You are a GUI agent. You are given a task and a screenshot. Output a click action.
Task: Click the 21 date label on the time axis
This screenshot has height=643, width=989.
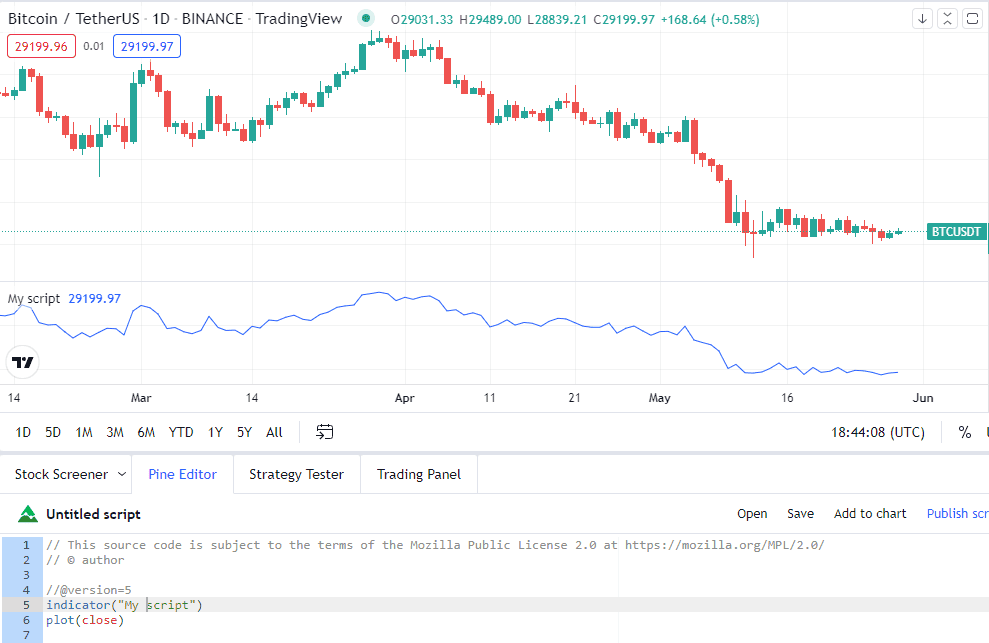tap(574, 398)
